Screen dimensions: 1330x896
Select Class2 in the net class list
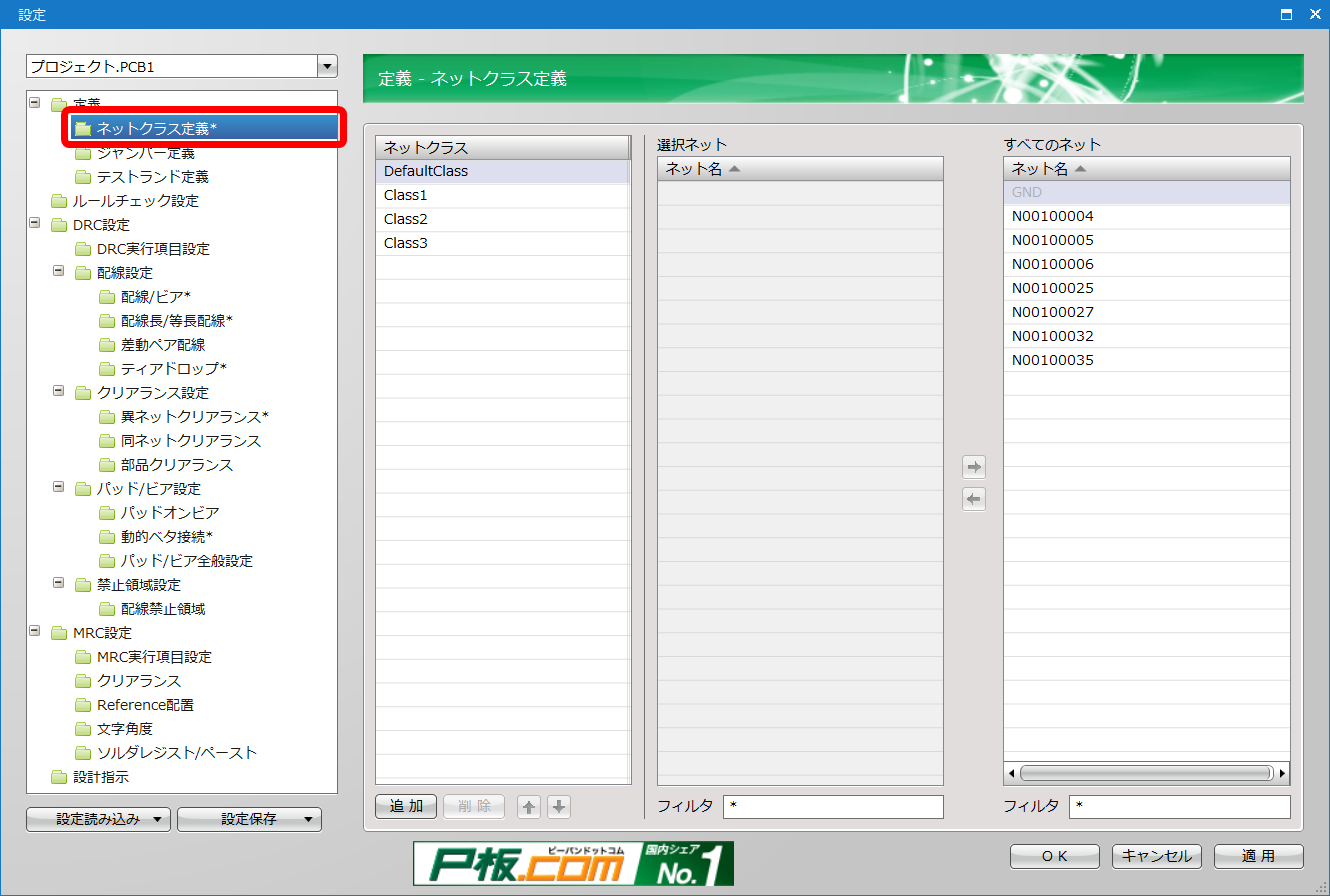coord(405,219)
